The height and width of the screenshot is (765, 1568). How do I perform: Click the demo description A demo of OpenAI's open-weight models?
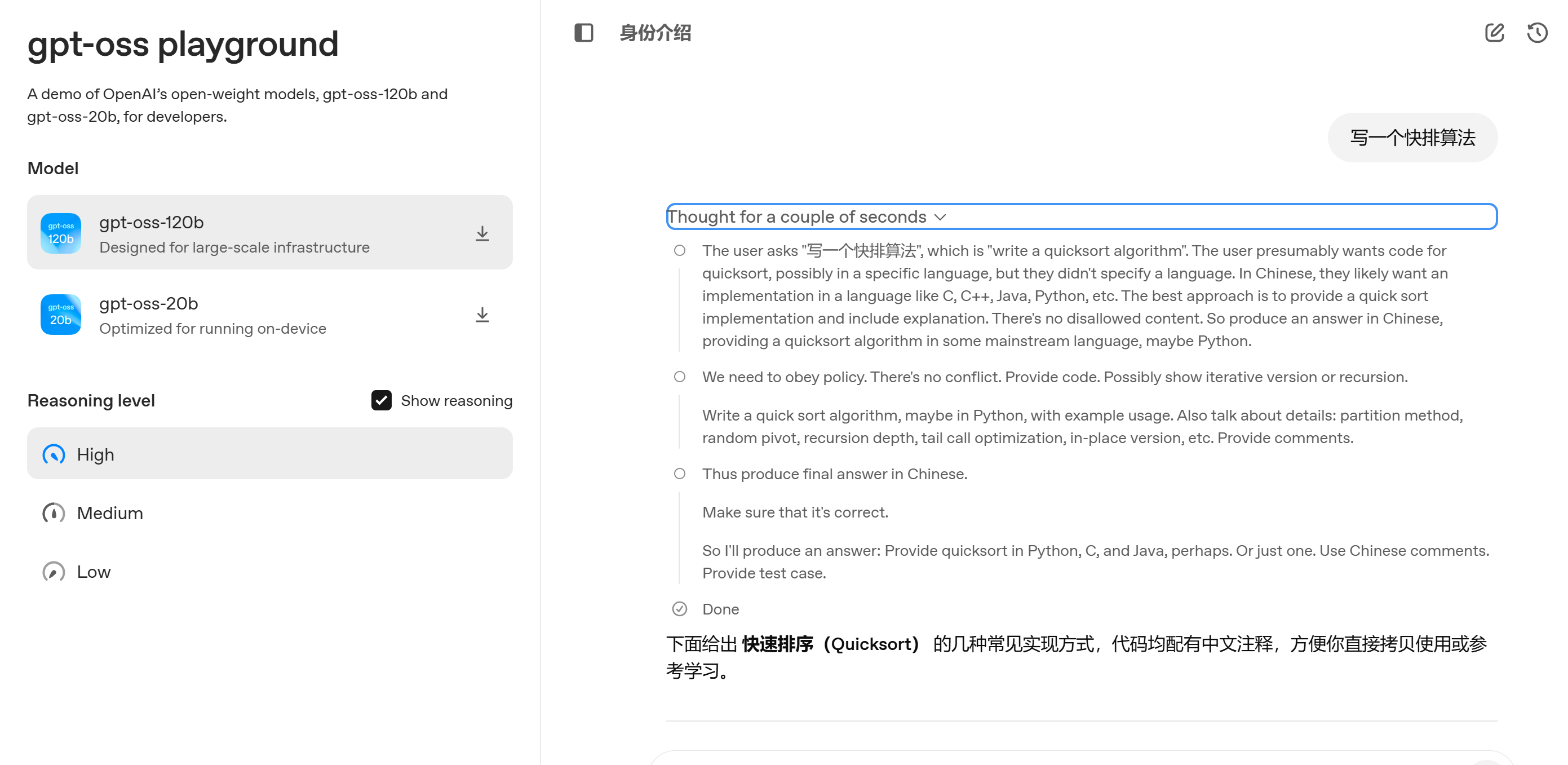pos(237,105)
